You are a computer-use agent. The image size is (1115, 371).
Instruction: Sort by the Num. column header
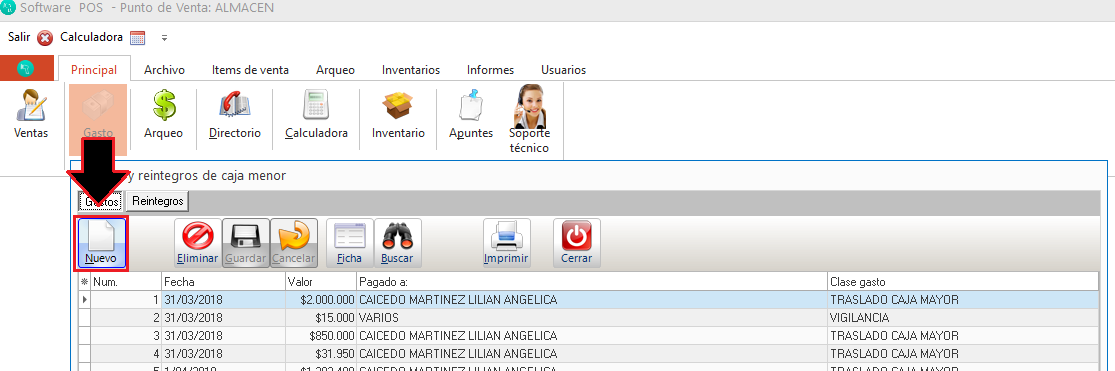pyautogui.click(x=126, y=282)
